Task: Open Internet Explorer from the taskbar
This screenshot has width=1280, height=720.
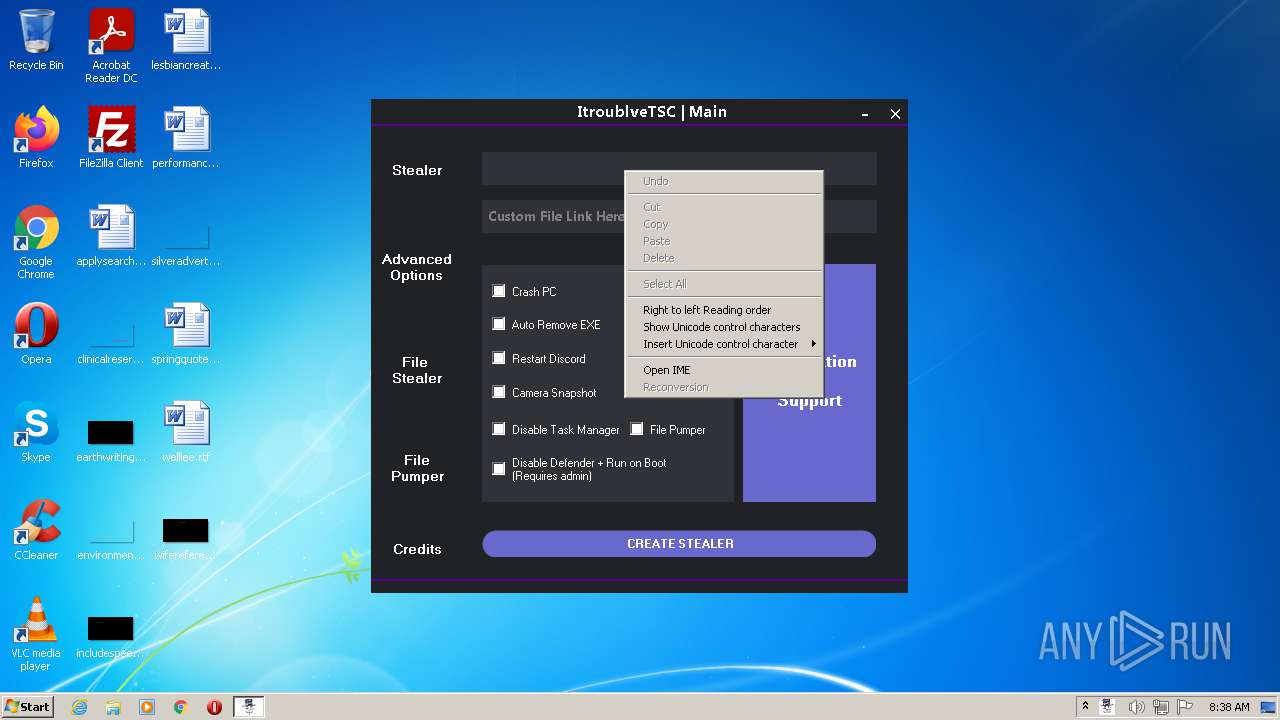Action: [80, 707]
